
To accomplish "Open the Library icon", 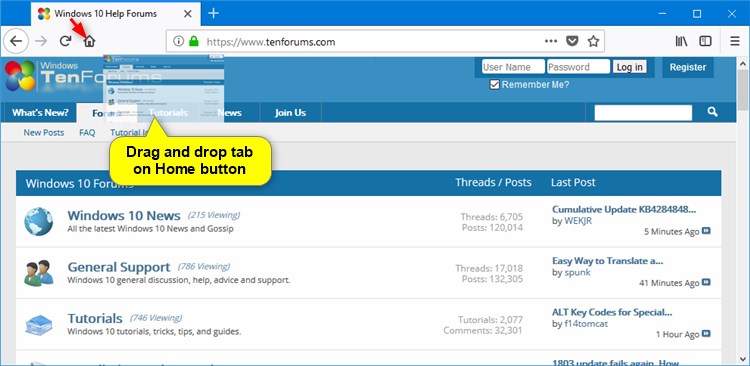I will (x=682, y=41).
